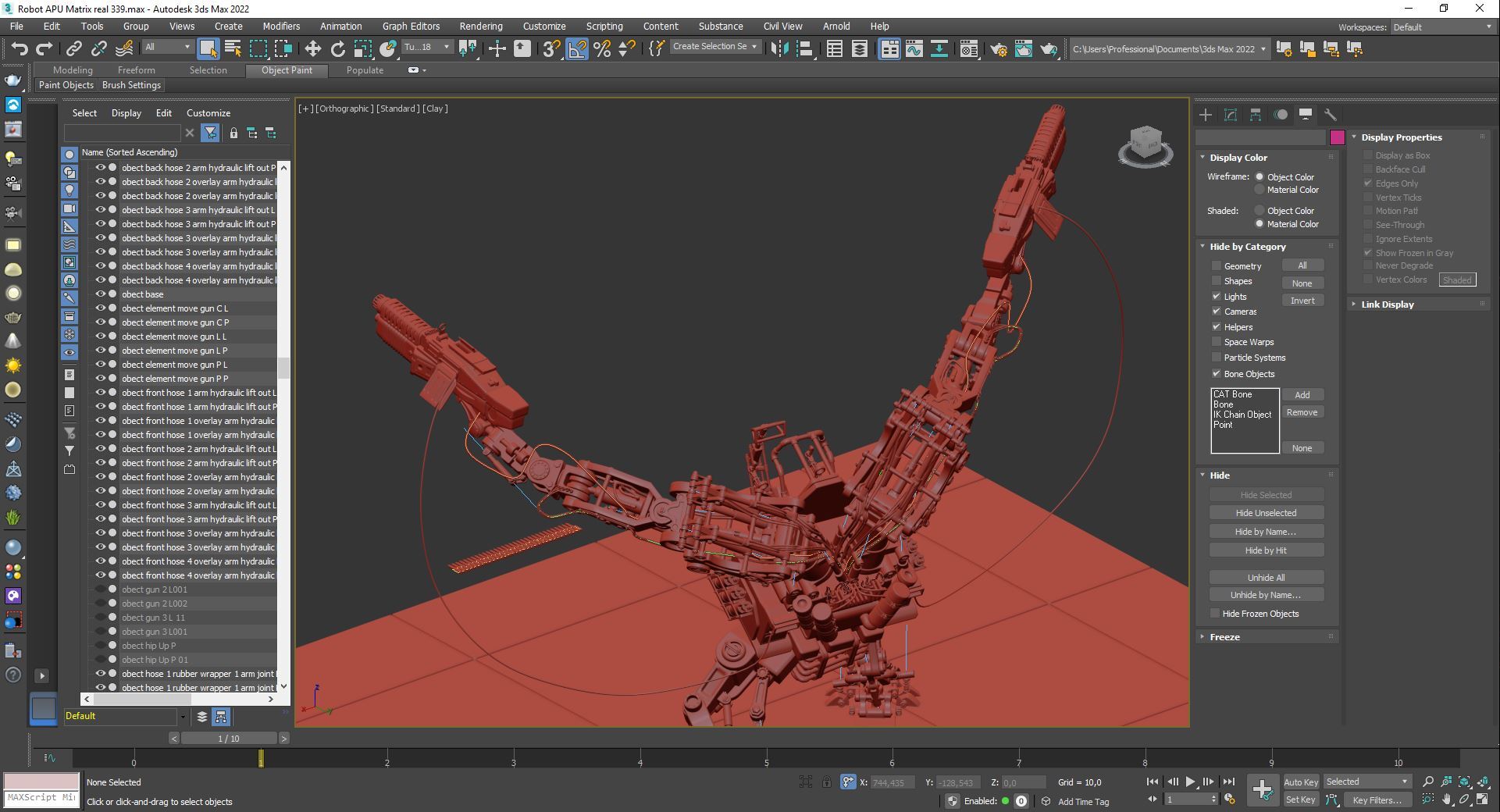1500x812 pixels.
Task: Uncheck the Bone Objects category checkbox
Action: tap(1216, 374)
